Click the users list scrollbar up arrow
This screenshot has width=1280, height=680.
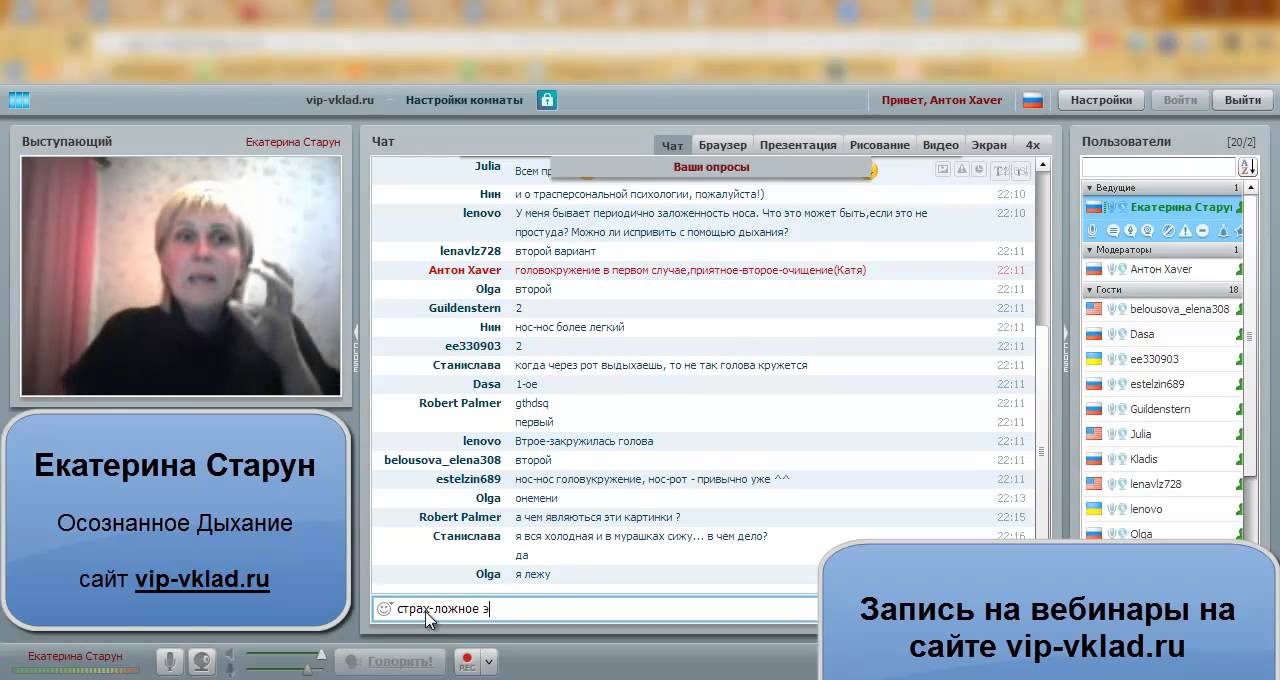click(1251, 188)
